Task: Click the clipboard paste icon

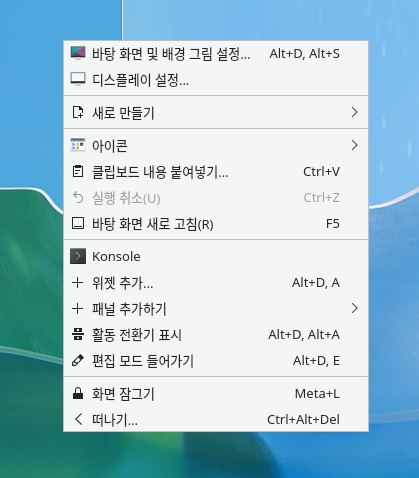Action: point(78,172)
